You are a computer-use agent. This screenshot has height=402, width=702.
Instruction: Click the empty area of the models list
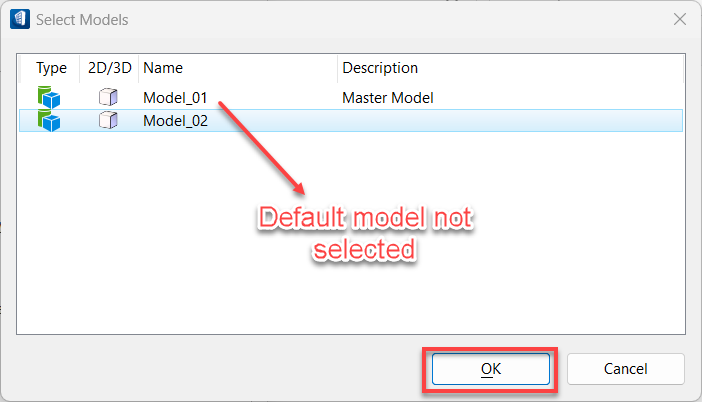pos(351,233)
